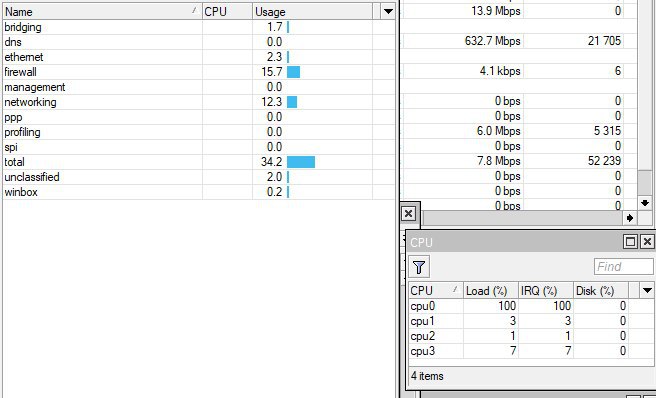
Task: Select the spi row
Action: click(199, 147)
